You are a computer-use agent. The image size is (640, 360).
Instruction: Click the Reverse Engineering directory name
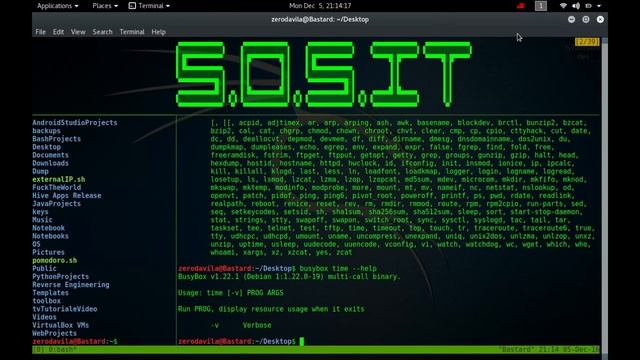[x=71, y=284]
